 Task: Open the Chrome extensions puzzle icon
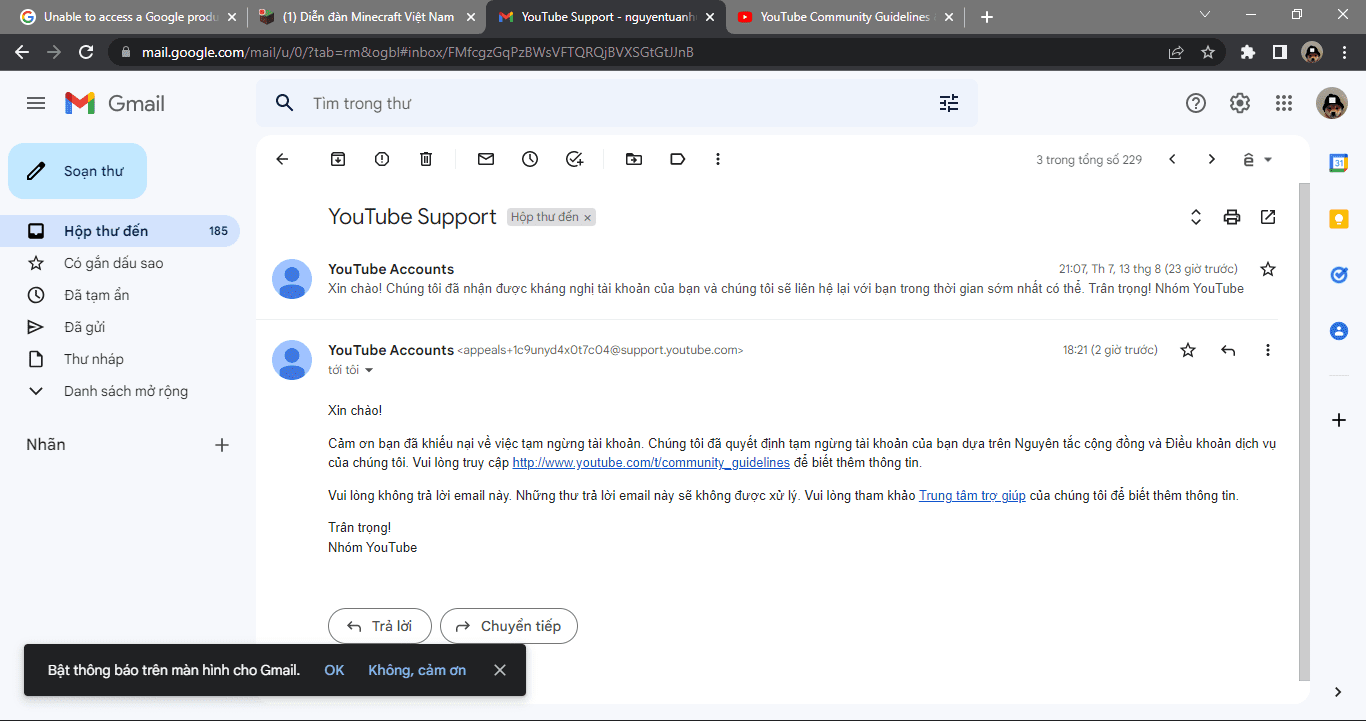pyautogui.click(x=1247, y=52)
